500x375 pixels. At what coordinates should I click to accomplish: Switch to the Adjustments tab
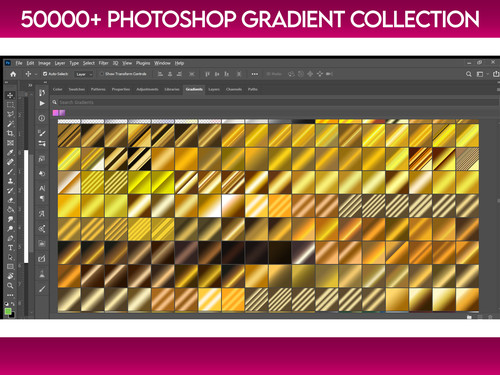tap(147, 89)
